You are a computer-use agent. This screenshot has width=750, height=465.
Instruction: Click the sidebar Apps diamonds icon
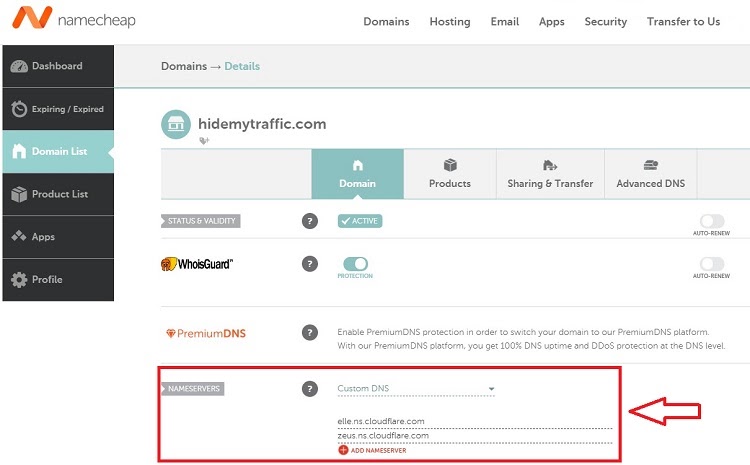[19, 236]
